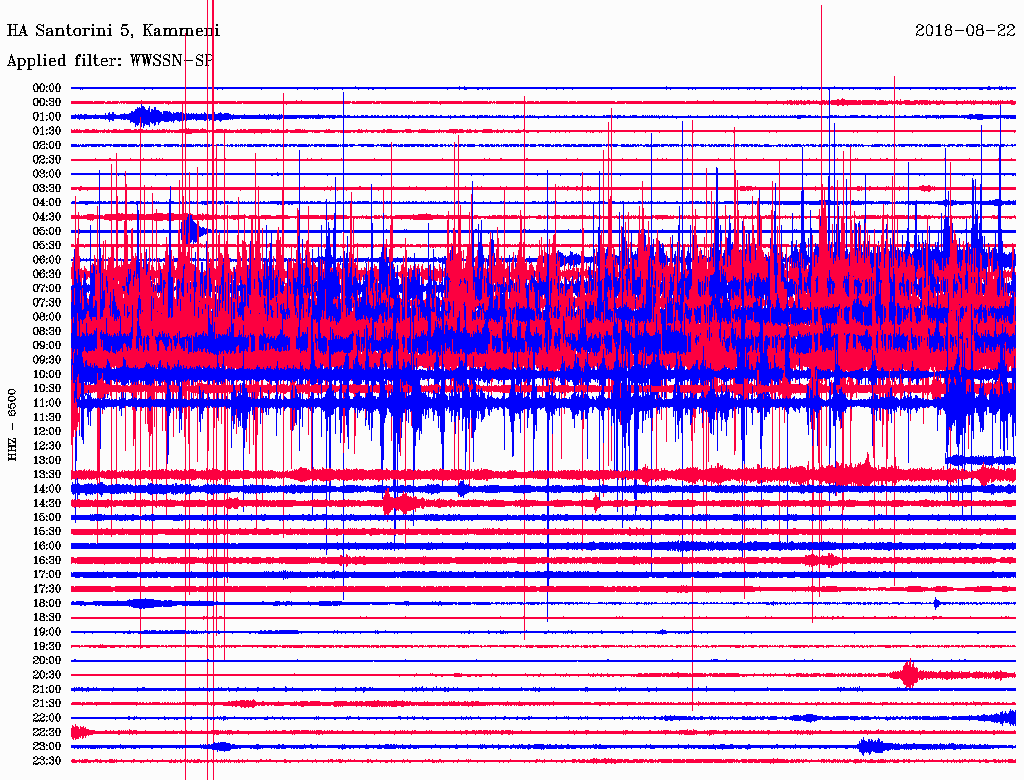
Task: Click the 07:30 time label
Action: 47,303
